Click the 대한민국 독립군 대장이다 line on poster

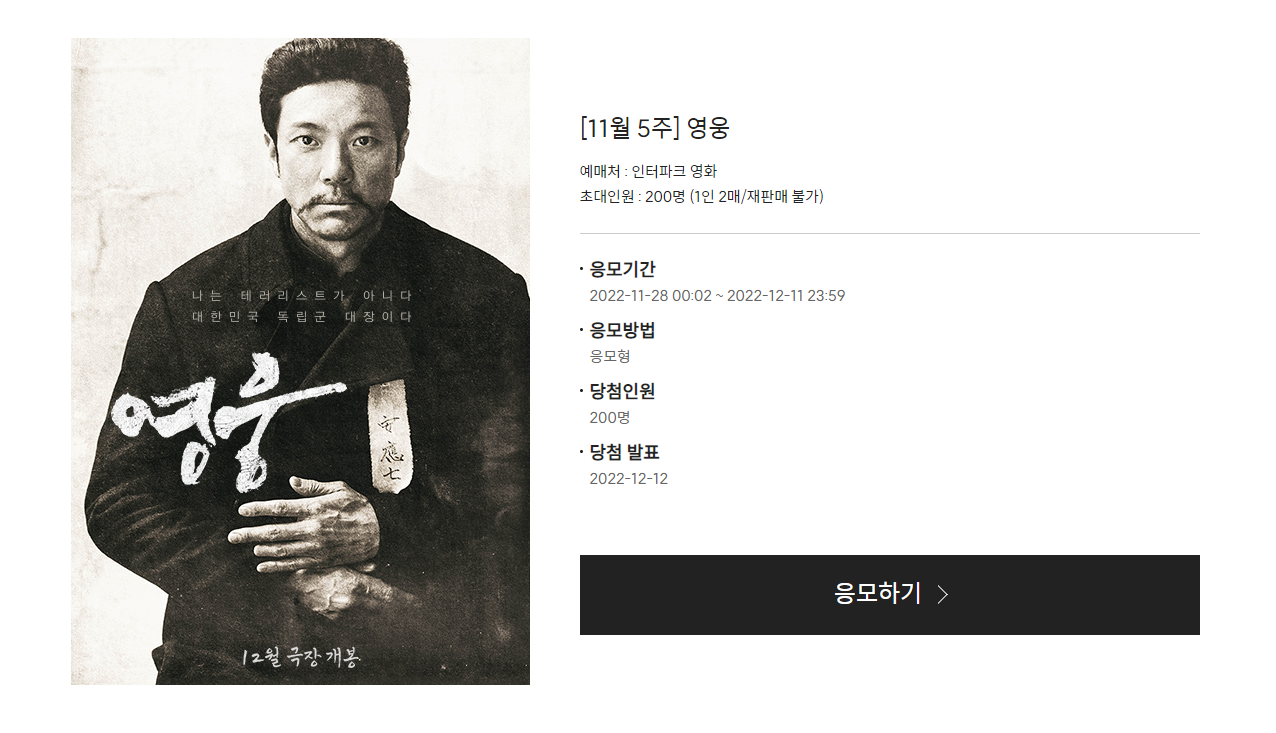302,316
